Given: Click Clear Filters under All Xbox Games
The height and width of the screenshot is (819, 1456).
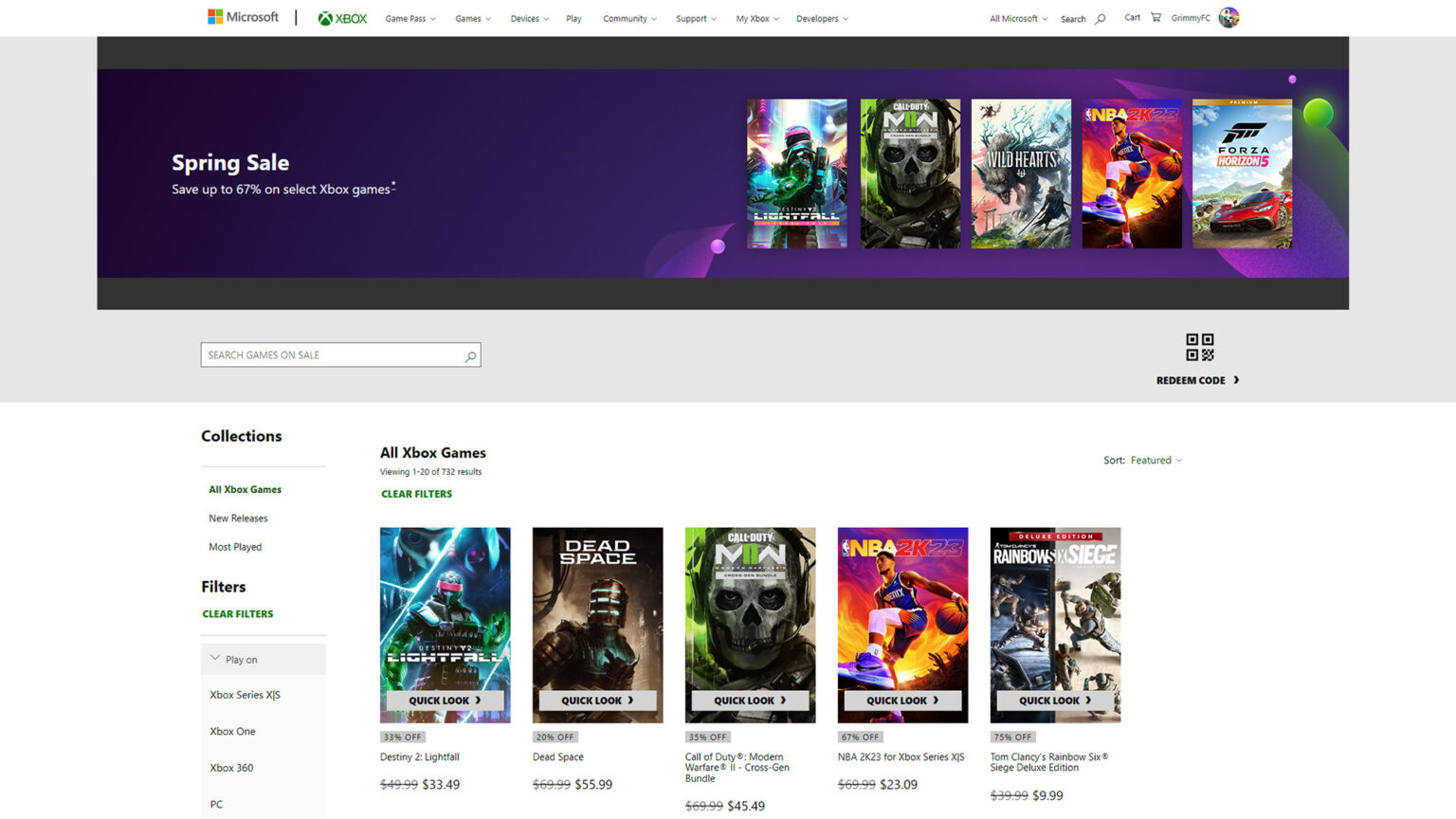Looking at the screenshot, I should point(416,494).
